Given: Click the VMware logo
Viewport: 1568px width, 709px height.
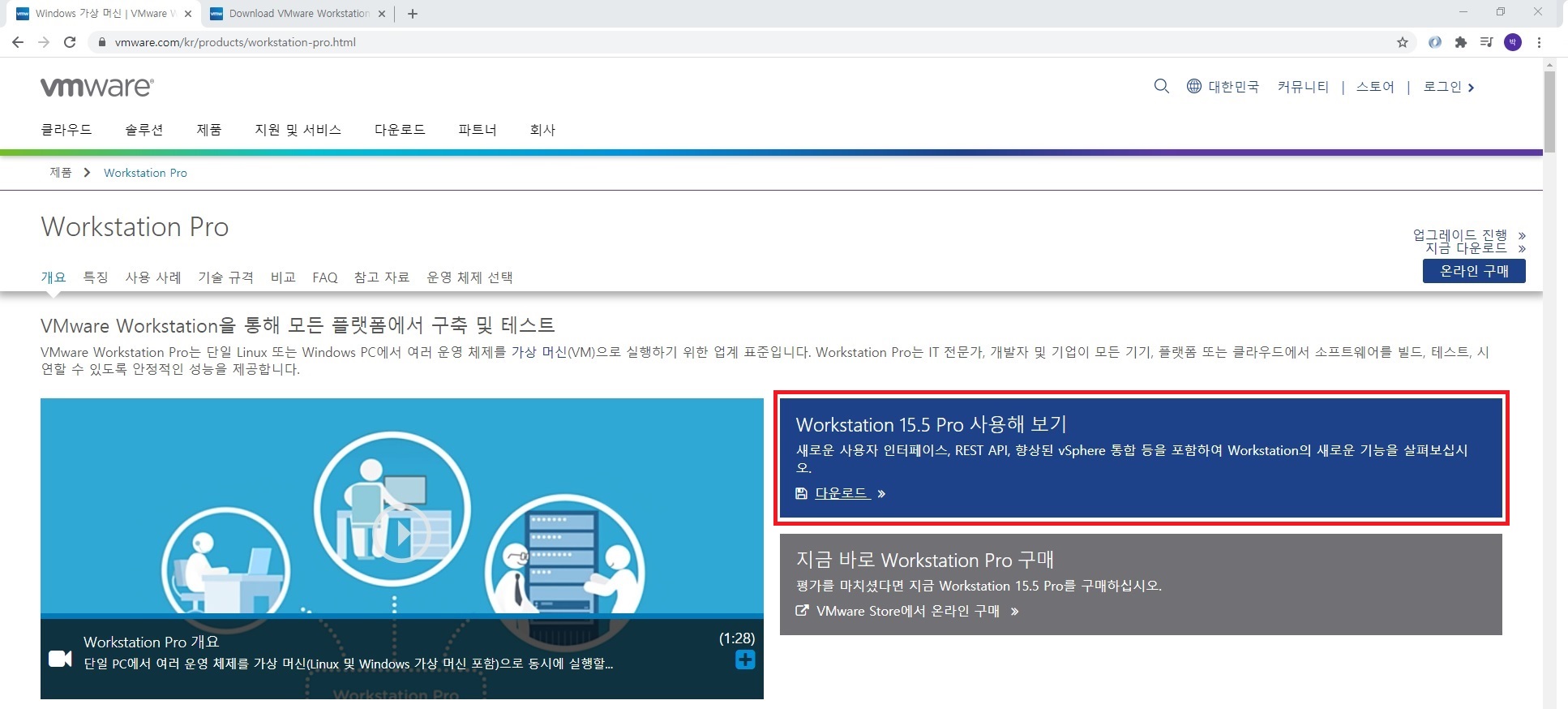Looking at the screenshot, I should [97, 87].
